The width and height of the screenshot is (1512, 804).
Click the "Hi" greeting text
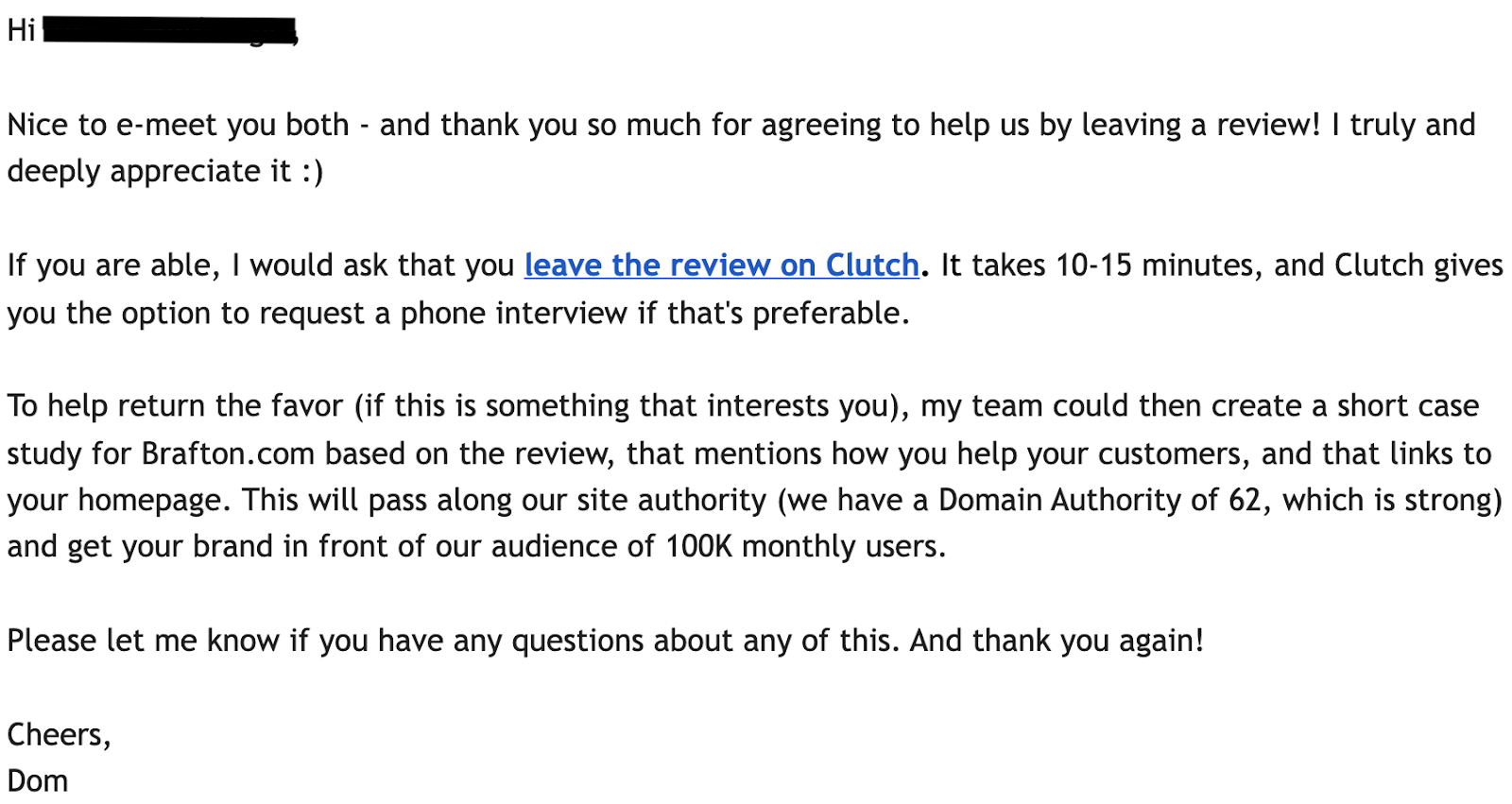tap(21, 30)
